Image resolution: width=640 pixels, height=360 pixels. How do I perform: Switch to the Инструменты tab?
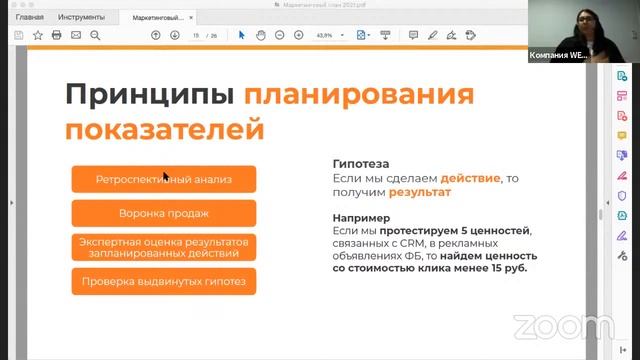81,17
